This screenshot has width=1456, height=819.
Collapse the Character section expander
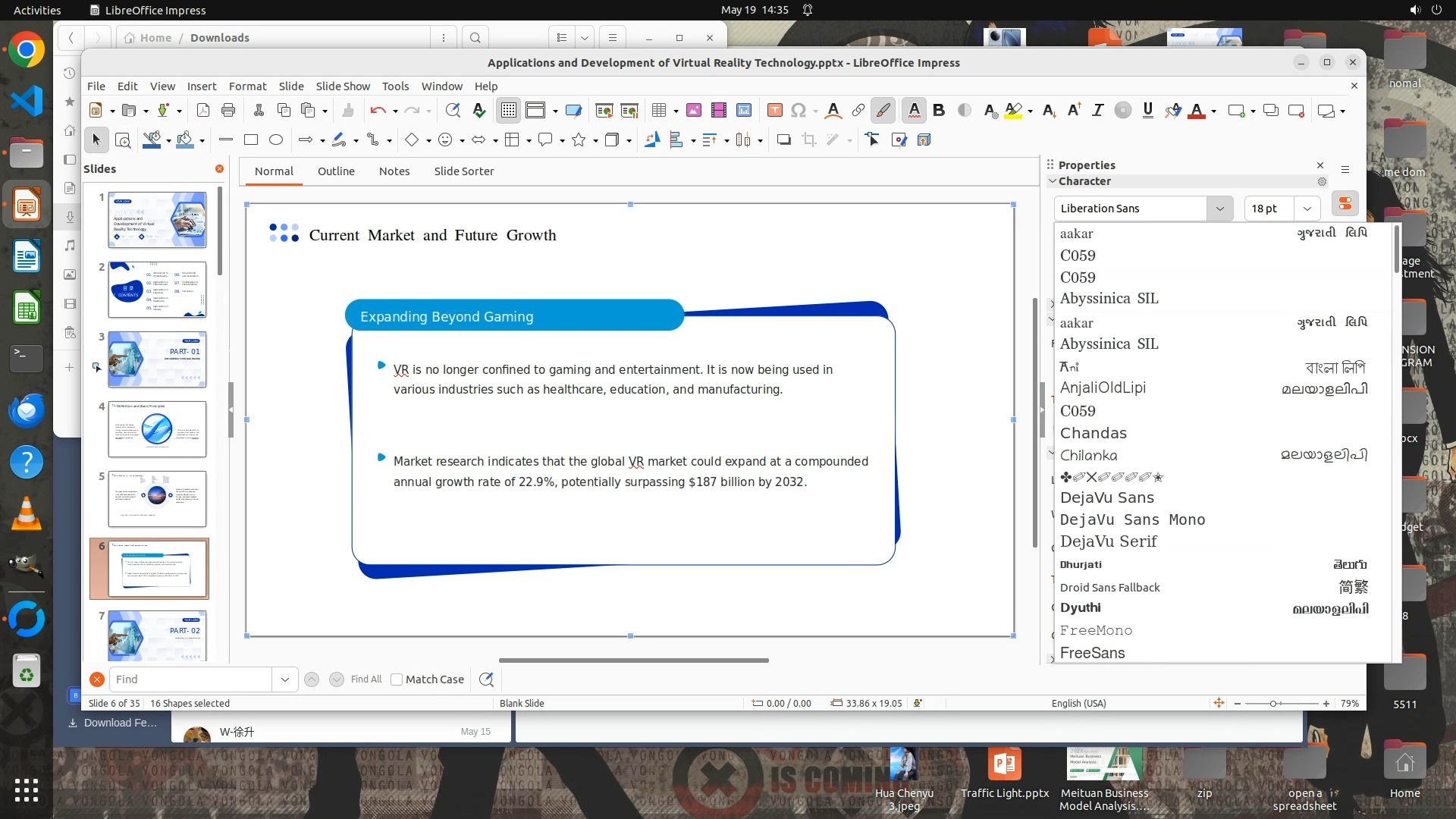coord(1052,181)
